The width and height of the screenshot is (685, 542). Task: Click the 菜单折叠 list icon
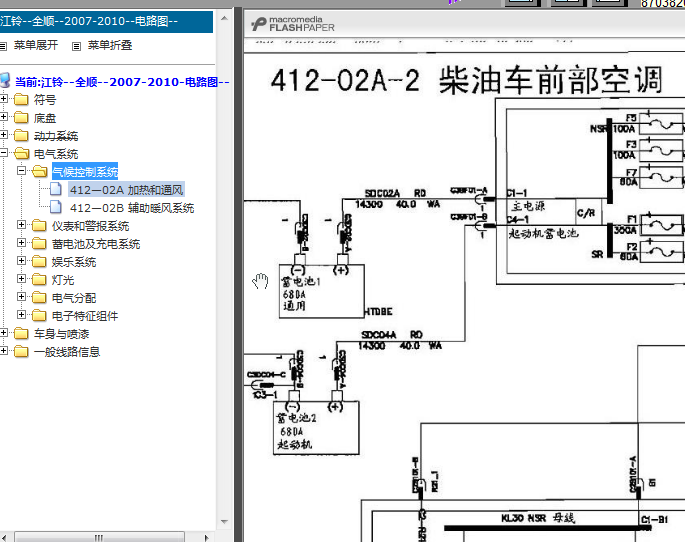[76, 46]
